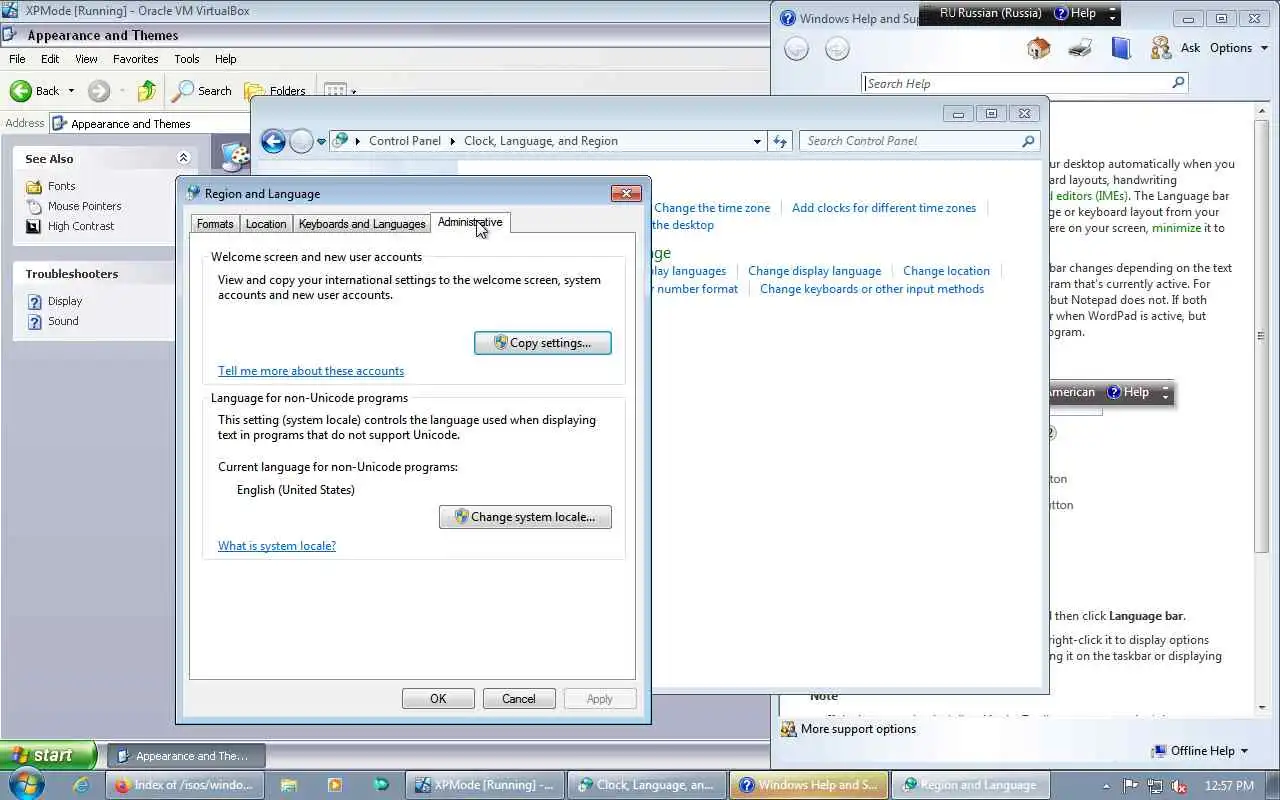Click the Copy settings button
The width and height of the screenshot is (1280, 800).
pos(542,343)
